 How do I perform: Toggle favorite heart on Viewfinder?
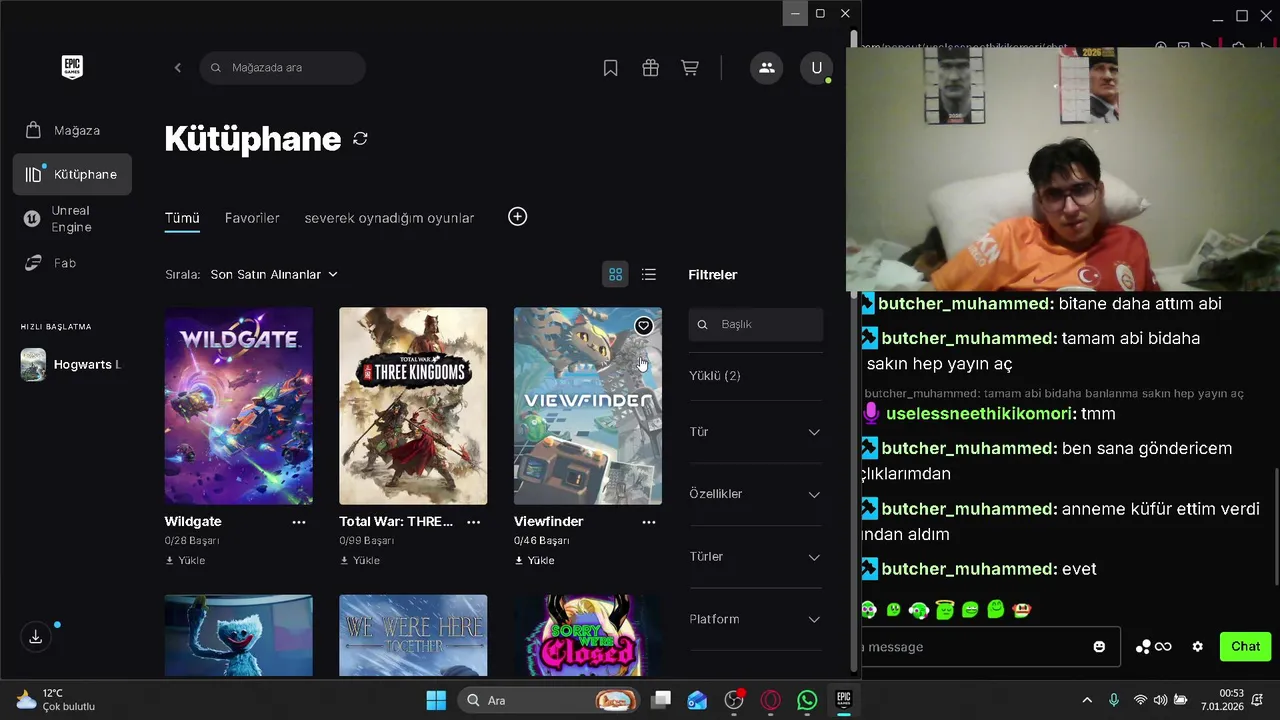(643, 326)
